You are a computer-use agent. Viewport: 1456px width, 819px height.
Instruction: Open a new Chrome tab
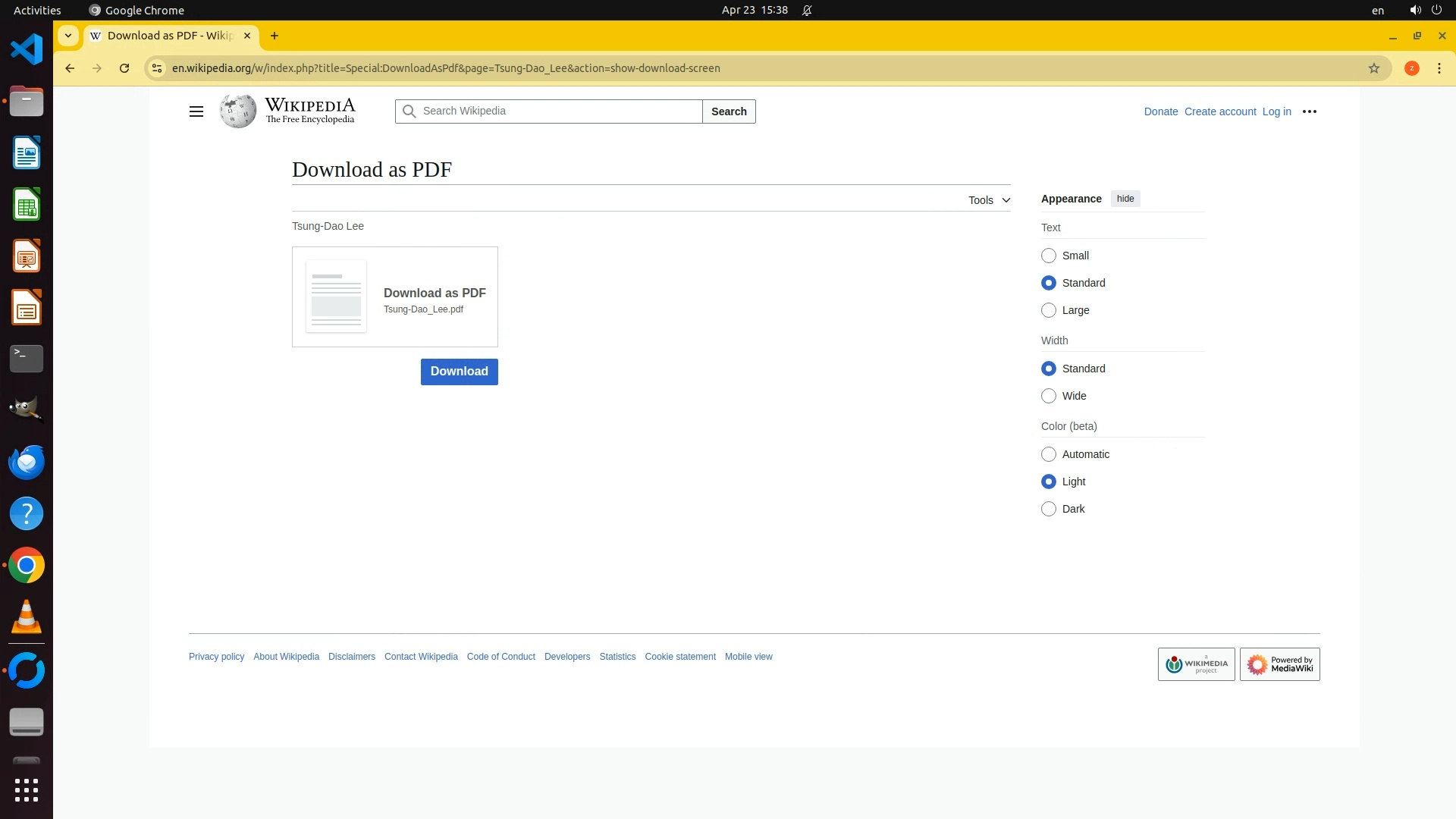[x=275, y=36]
